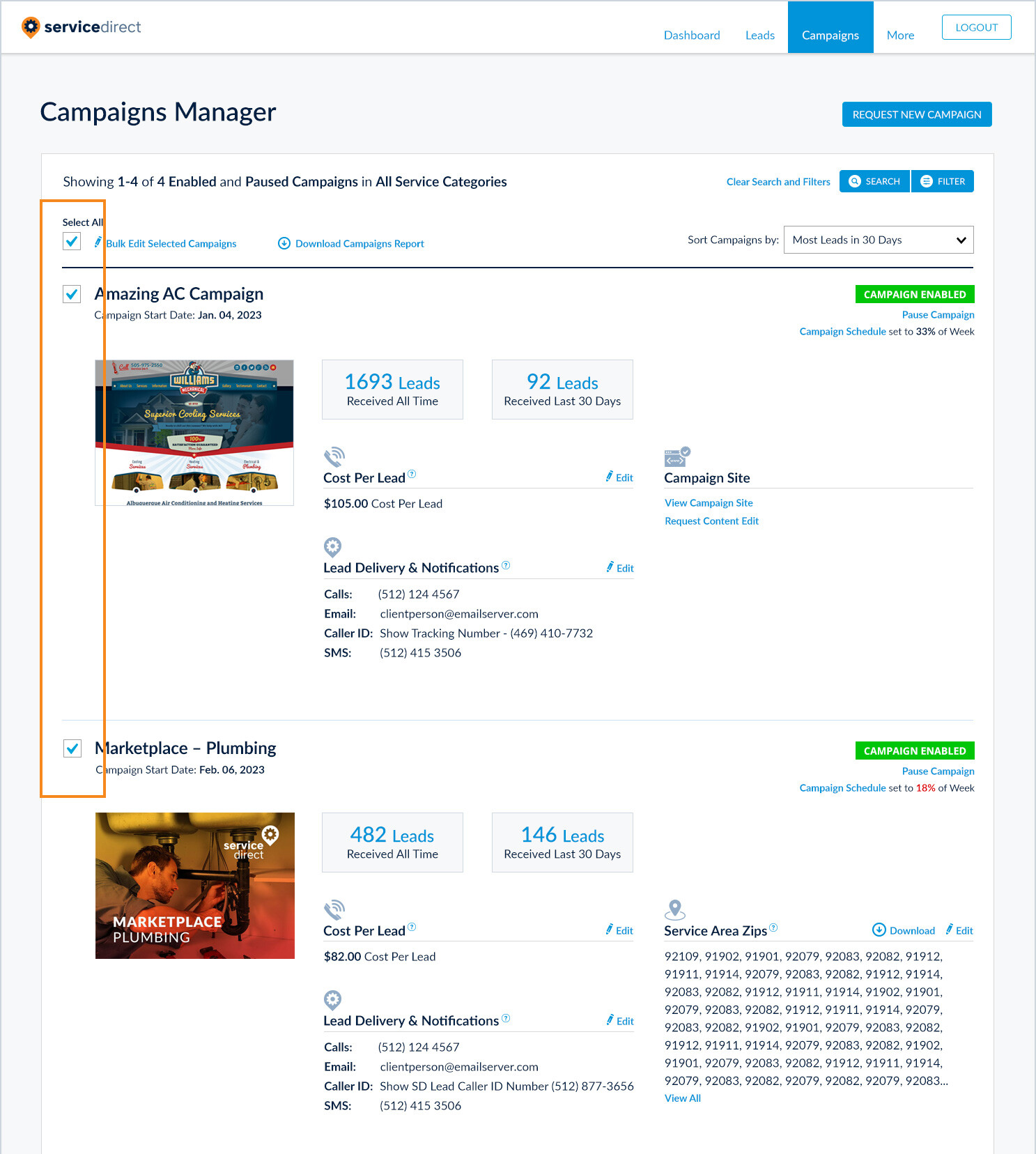Click View All zips link
The width and height of the screenshot is (1036, 1154).
coord(683,1098)
